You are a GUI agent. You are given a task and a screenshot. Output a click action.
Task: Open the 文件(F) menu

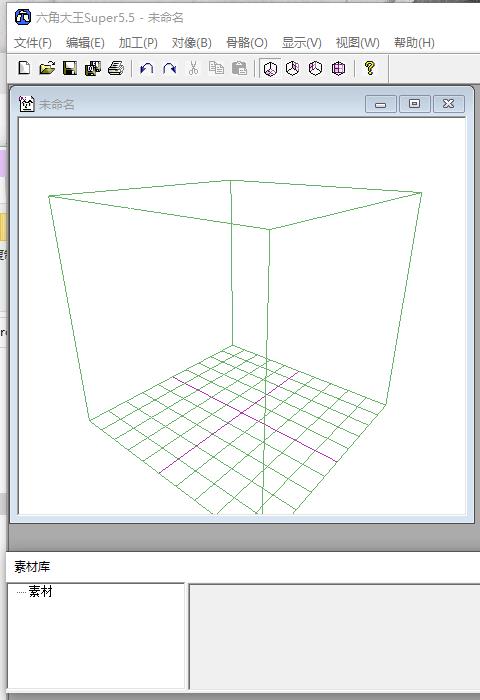pyautogui.click(x=33, y=43)
